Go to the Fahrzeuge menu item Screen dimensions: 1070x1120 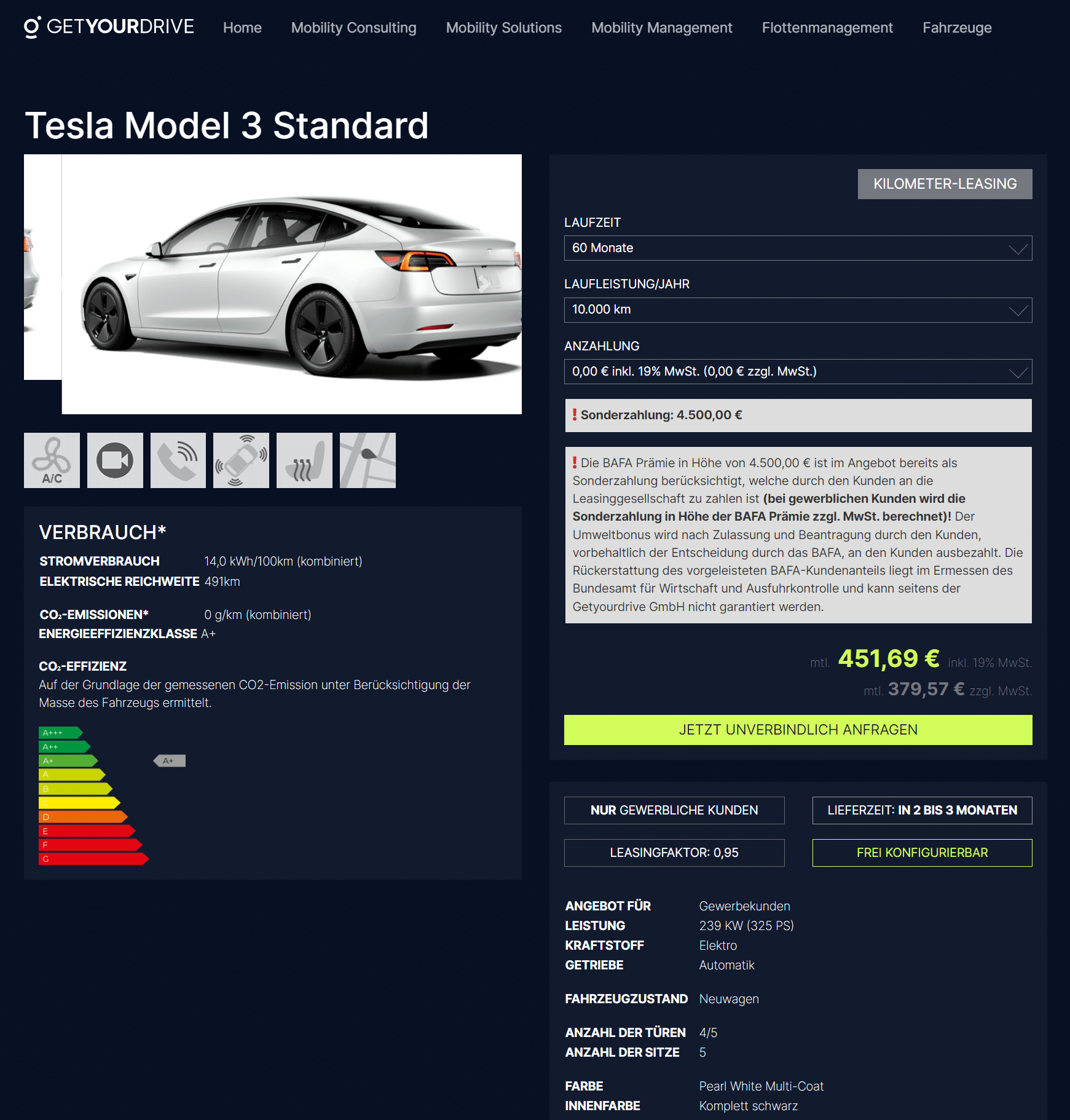[x=957, y=28]
